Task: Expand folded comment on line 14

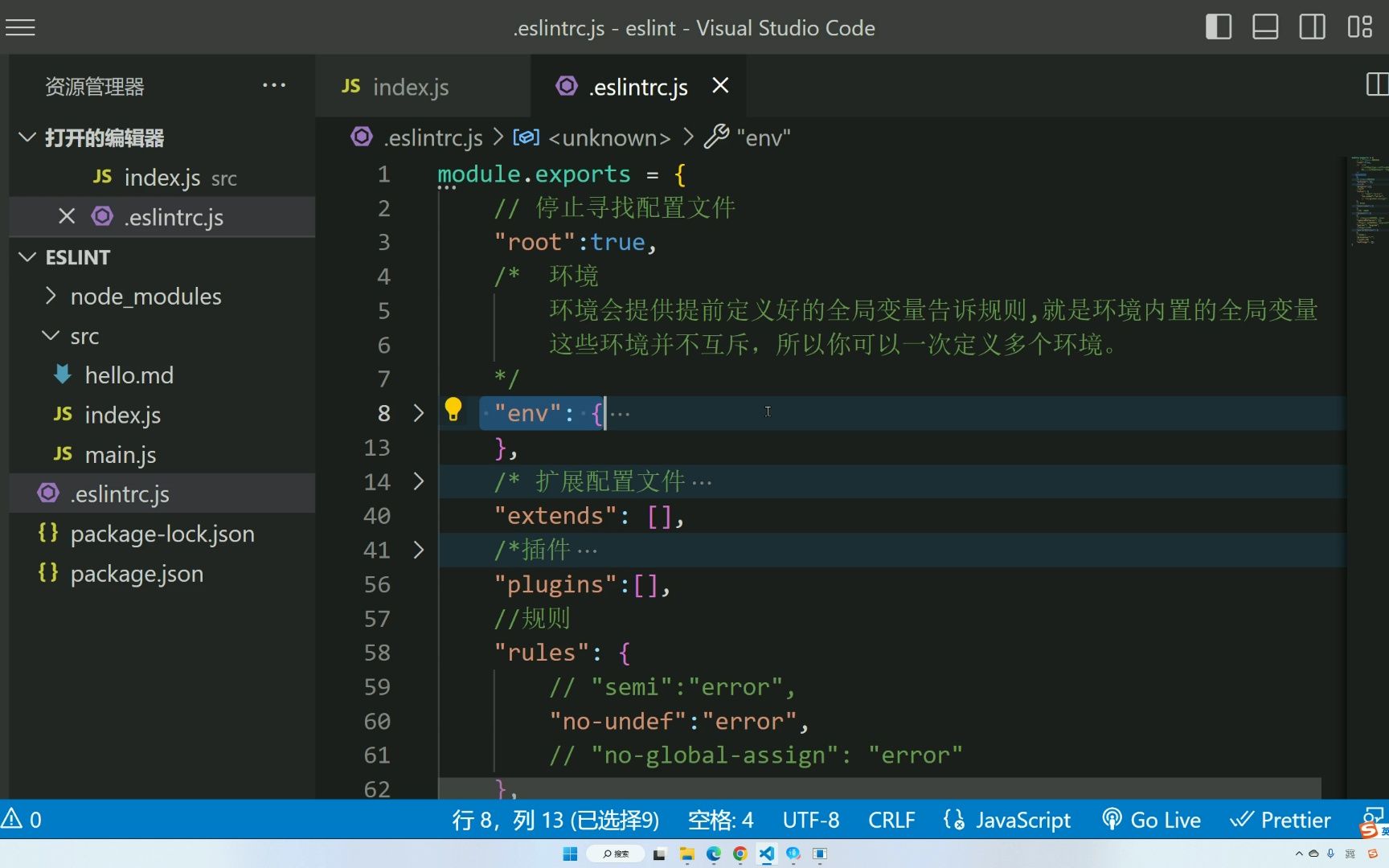Action: (x=418, y=481)
